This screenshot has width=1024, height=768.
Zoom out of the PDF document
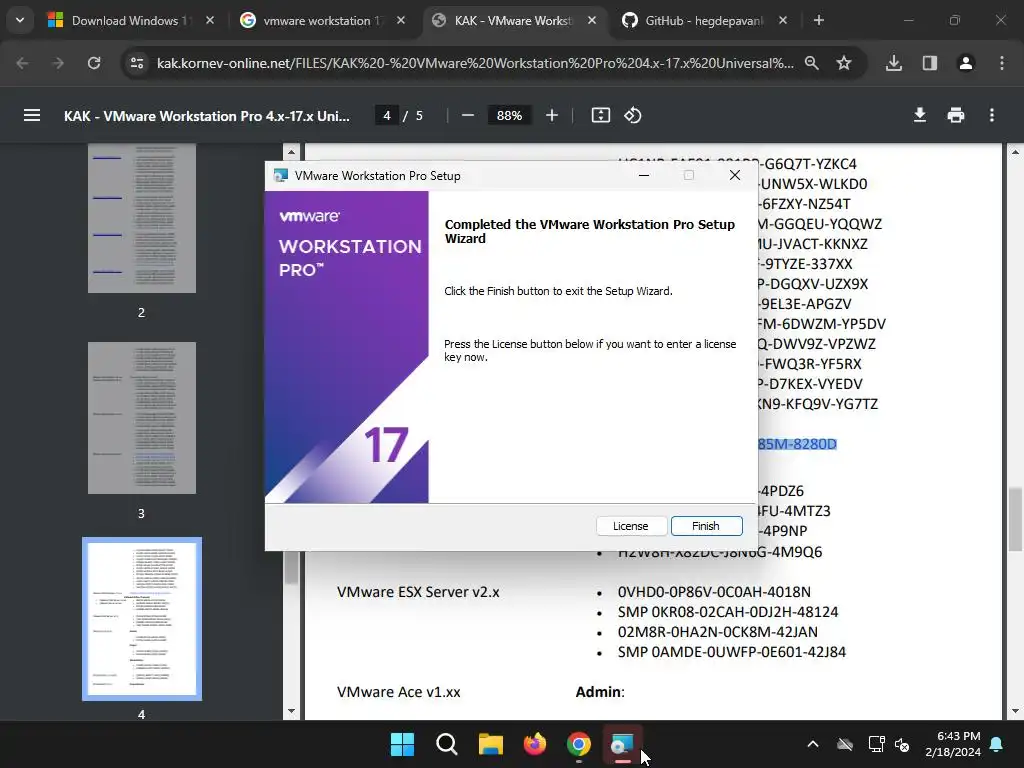468,116
